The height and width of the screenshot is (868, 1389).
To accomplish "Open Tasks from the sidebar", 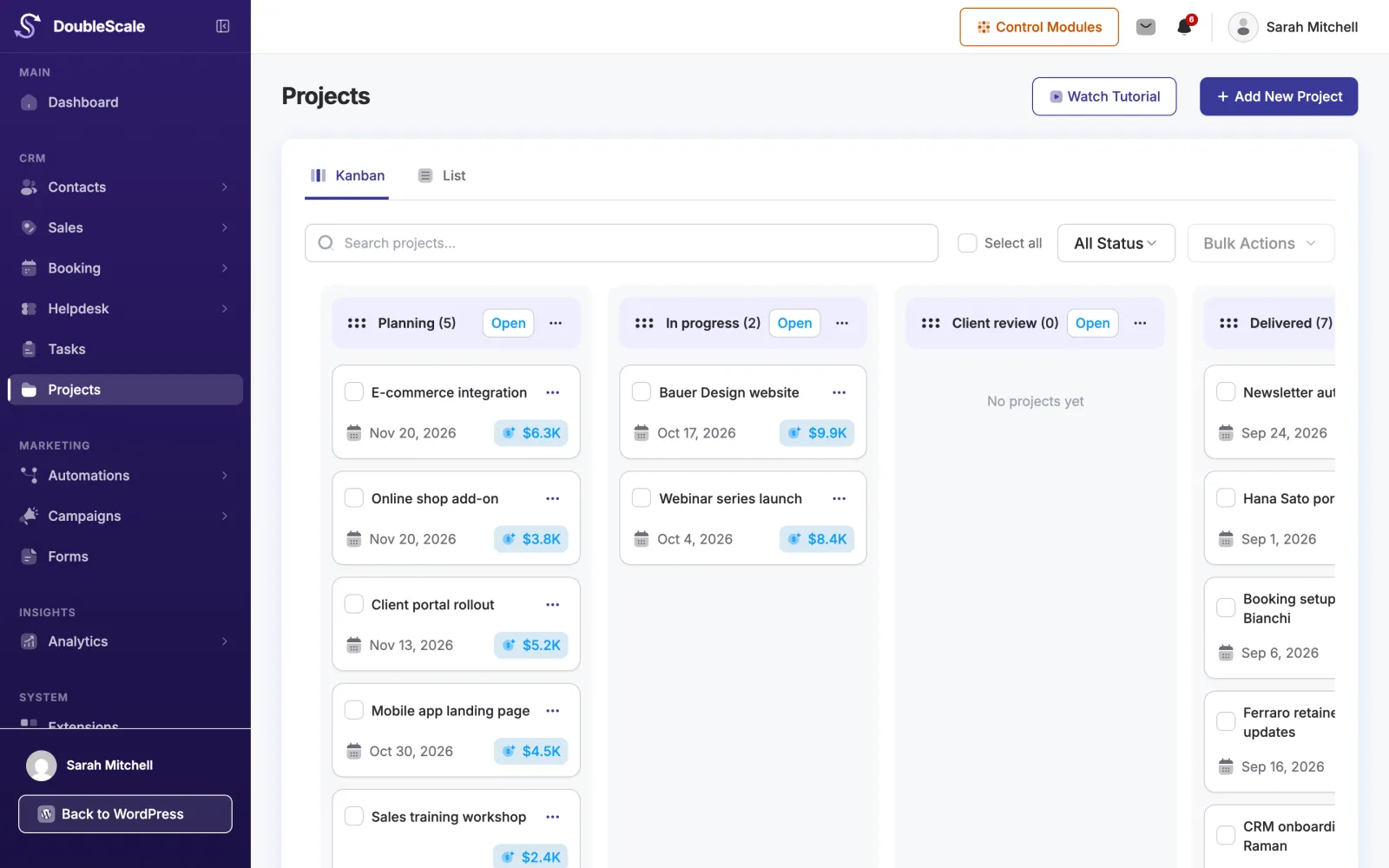I will pos(126,349).
